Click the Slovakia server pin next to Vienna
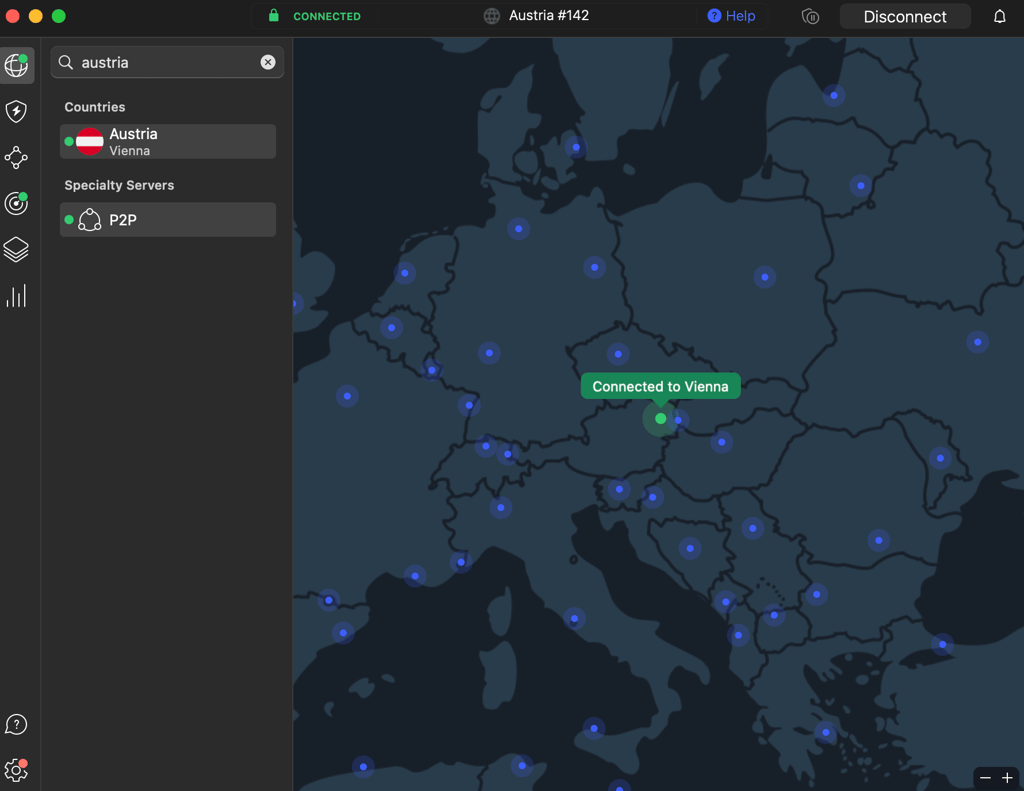This screenshot has height=791, width=1024. [x=679, y=420]
